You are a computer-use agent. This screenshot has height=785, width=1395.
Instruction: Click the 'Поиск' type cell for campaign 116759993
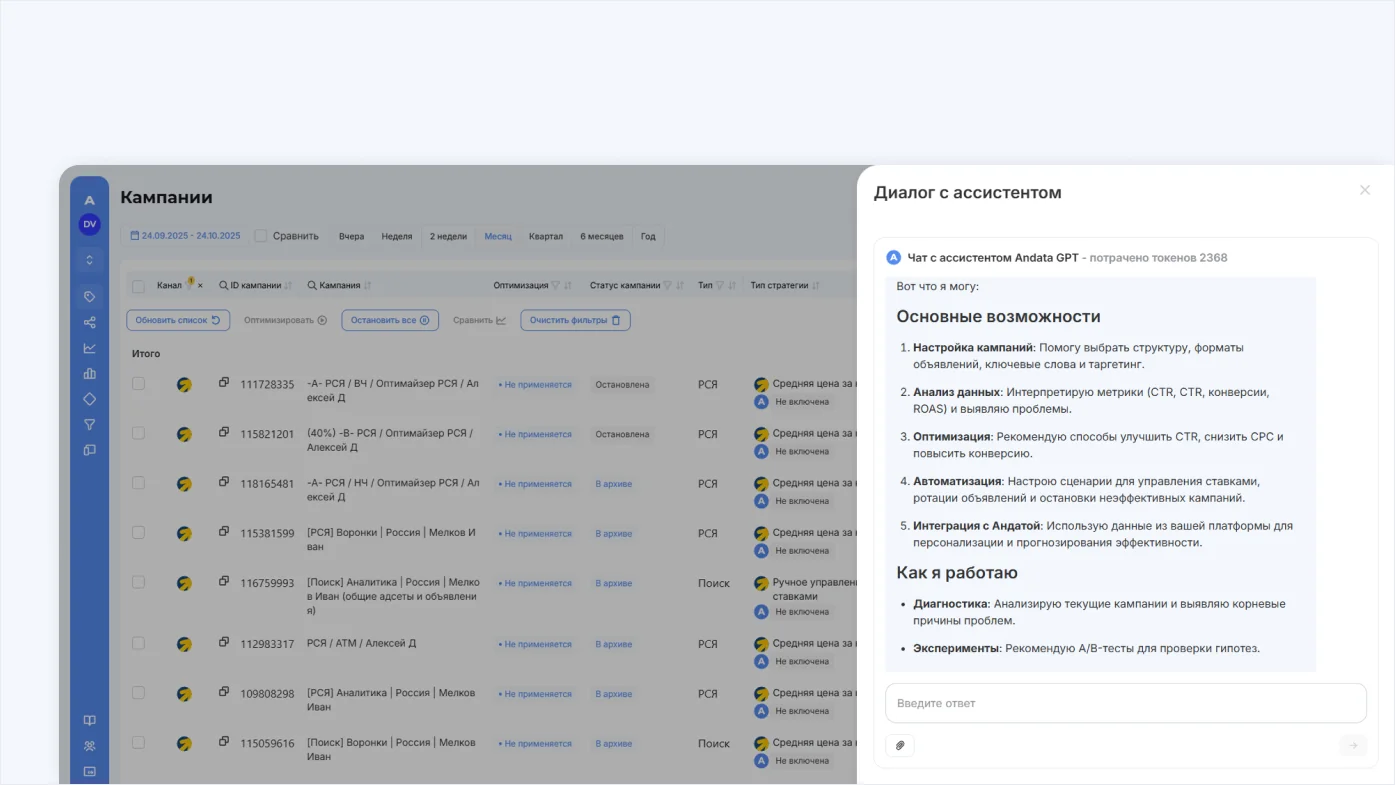[x=714, y=583]
